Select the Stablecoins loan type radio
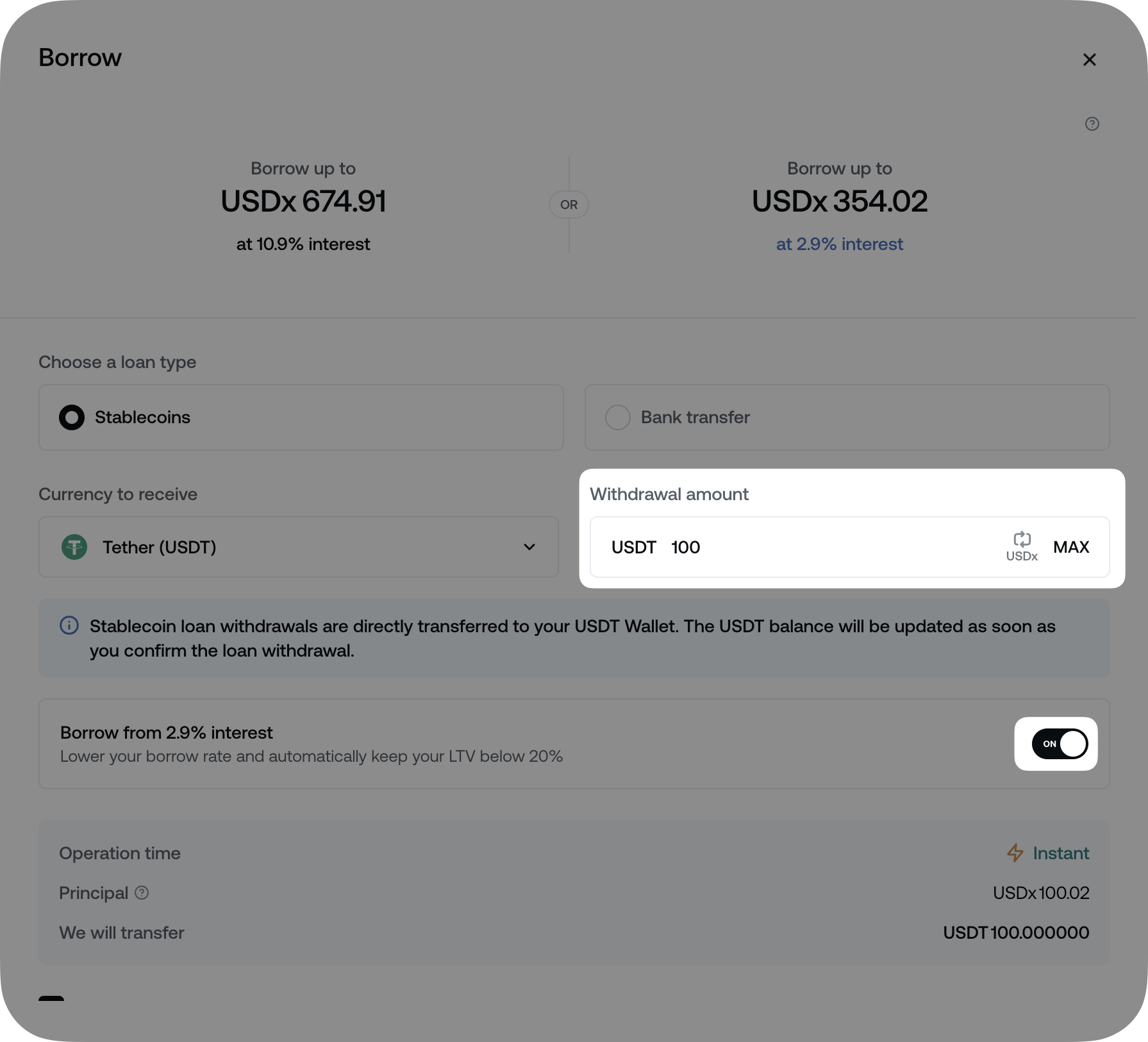The width and height of the screenshot is (1148, 1042). point(72,417)
